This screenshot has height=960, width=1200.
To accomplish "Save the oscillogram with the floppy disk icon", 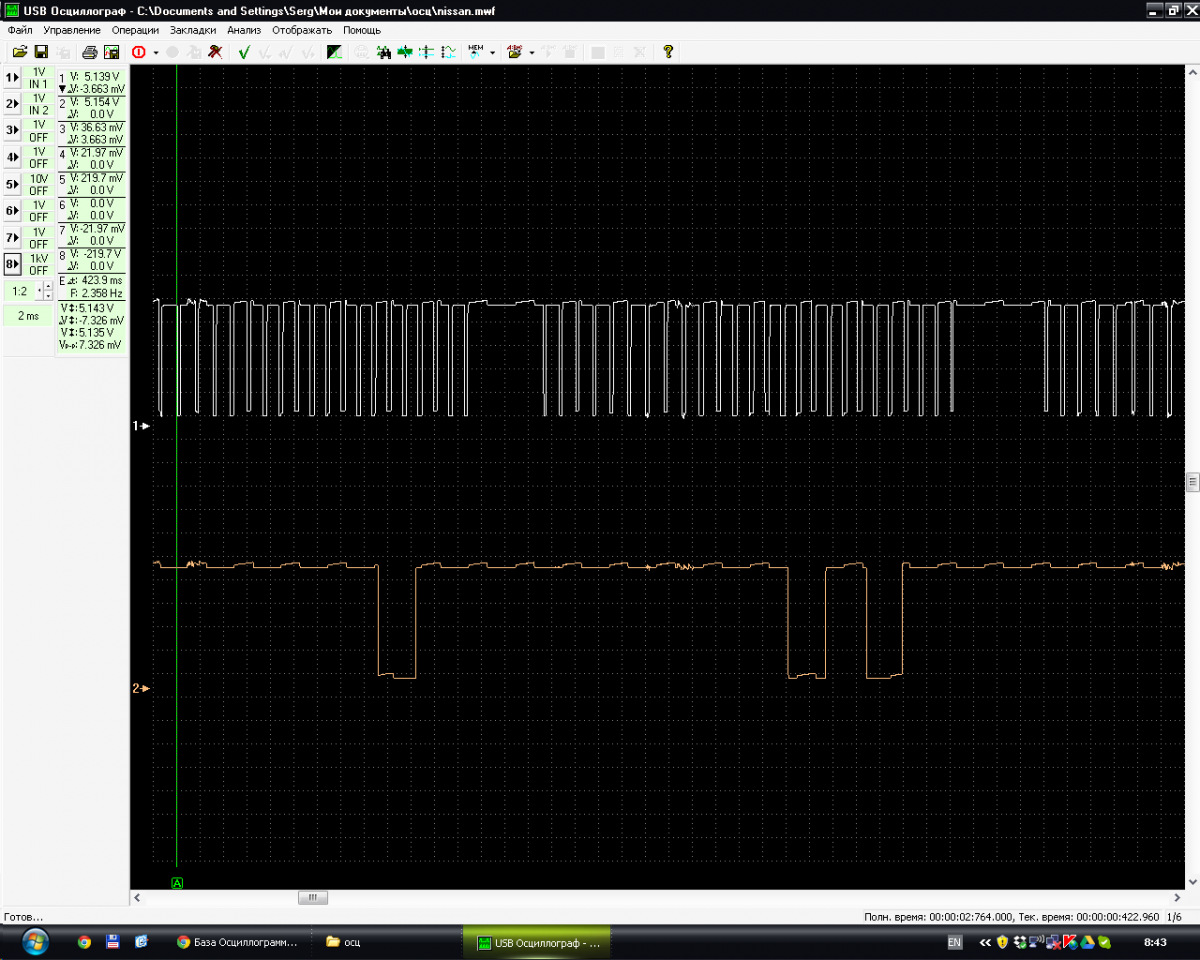I will 41,51.
